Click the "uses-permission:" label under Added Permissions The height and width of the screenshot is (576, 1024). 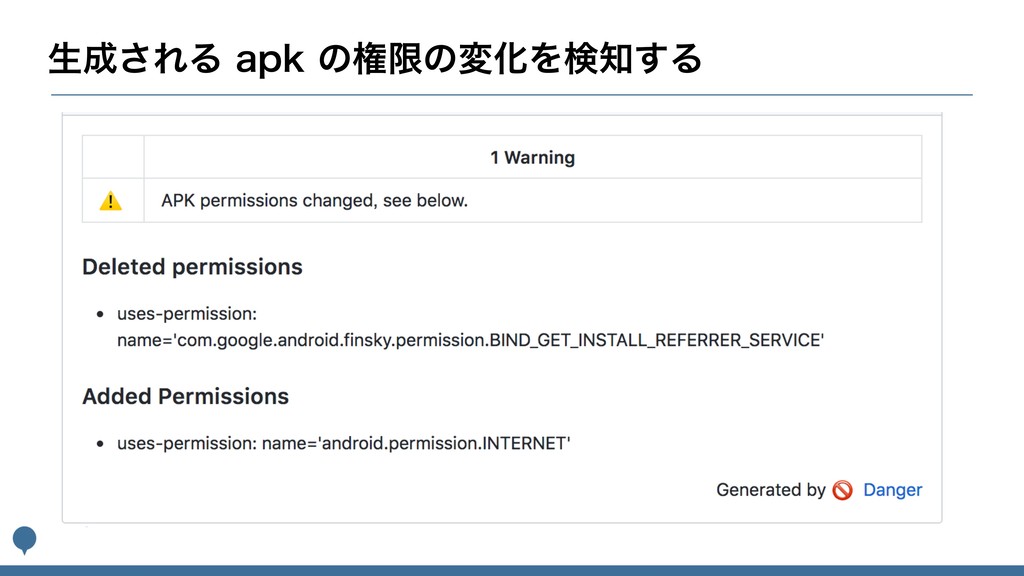point(186,443)
